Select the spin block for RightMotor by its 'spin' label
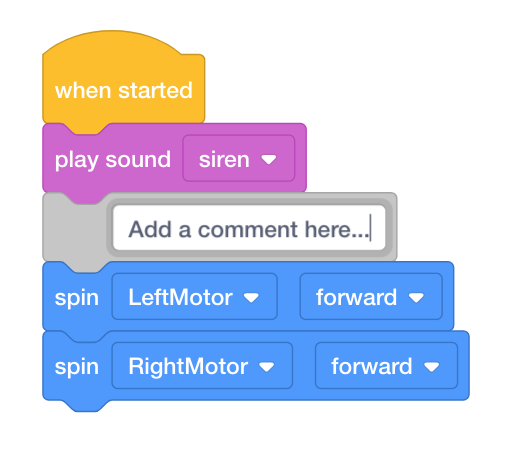The height and width of the screenshot is (456, 520). tap(77, 367)
